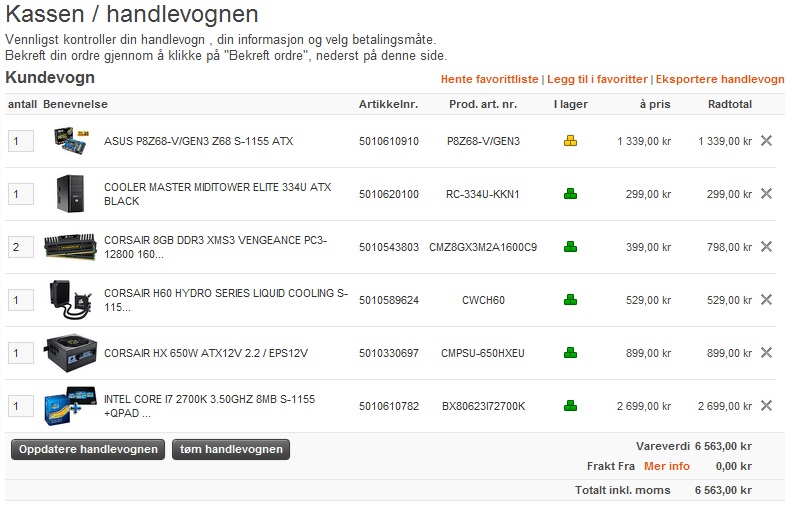This screenshot has height=506, width=795.
Task: Click Prod. art. nr. column header
Action: tap(483, 104)
